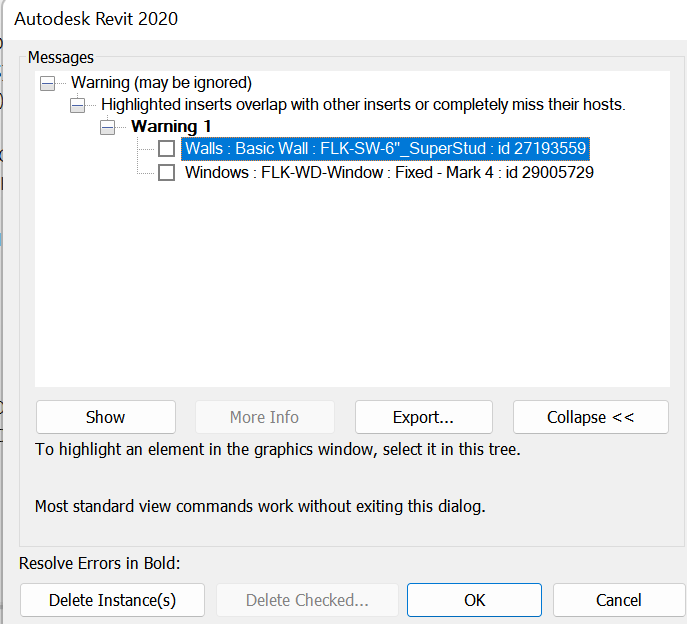This screenshot has width=687, height=624.
Task: Select the Windows : FLK-WD-Window Fixed row
Action: coord(389,173)
